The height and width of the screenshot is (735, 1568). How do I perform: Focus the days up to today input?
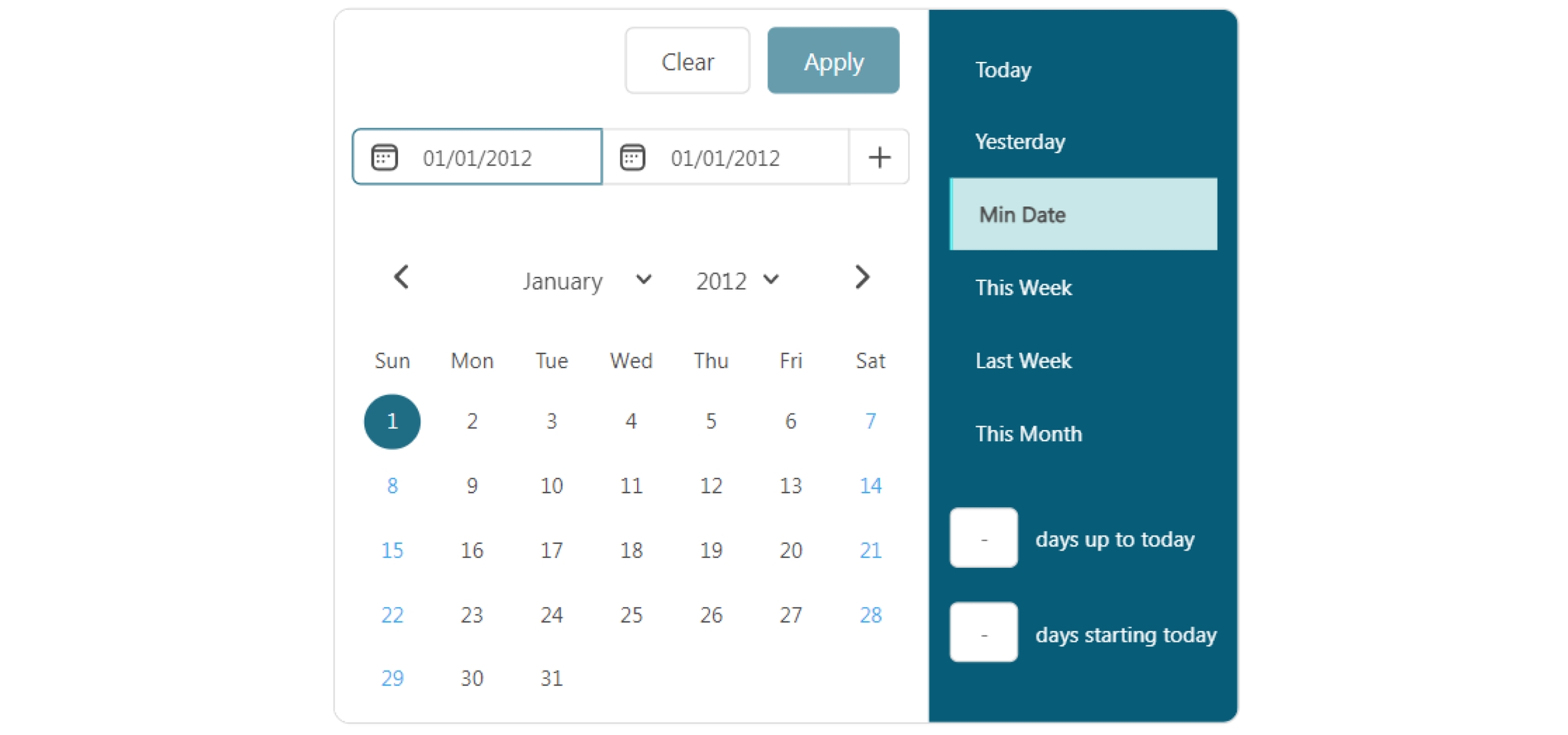(x=983, y=538)
